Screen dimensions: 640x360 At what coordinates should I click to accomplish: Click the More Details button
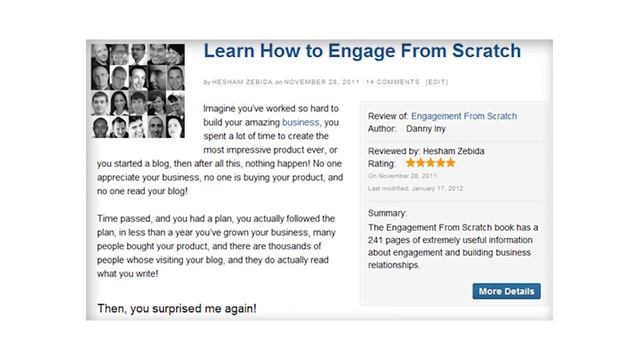507,291
